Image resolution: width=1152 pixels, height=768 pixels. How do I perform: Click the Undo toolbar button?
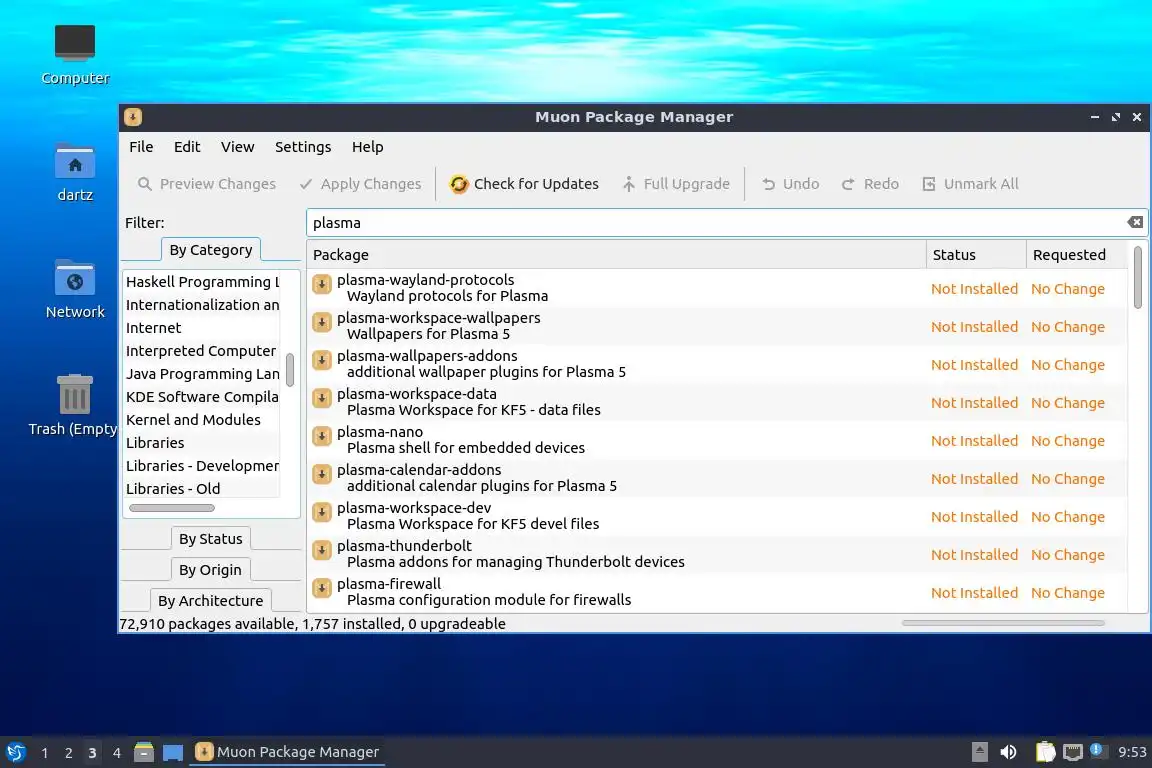tap(791, 184)
